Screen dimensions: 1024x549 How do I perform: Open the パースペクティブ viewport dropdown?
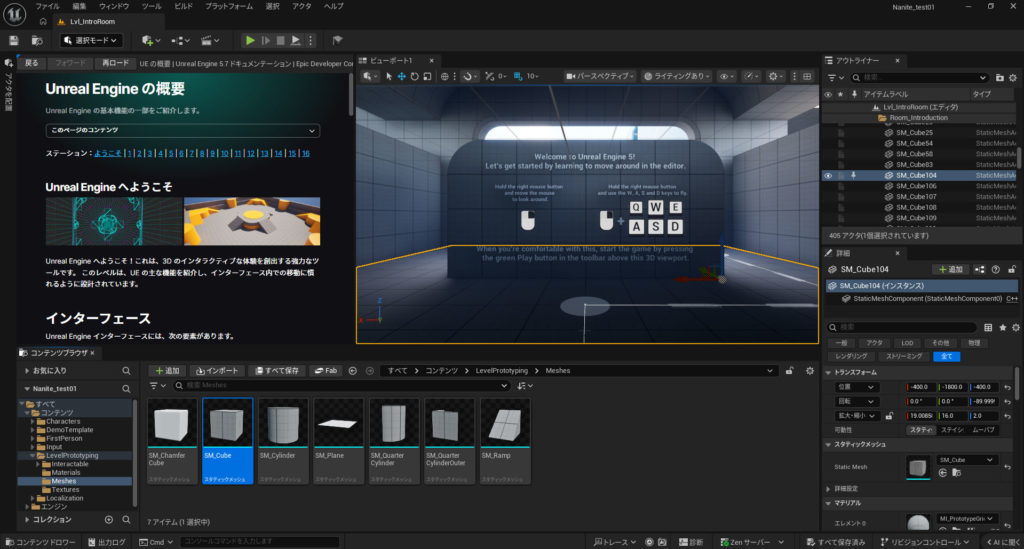599,76
